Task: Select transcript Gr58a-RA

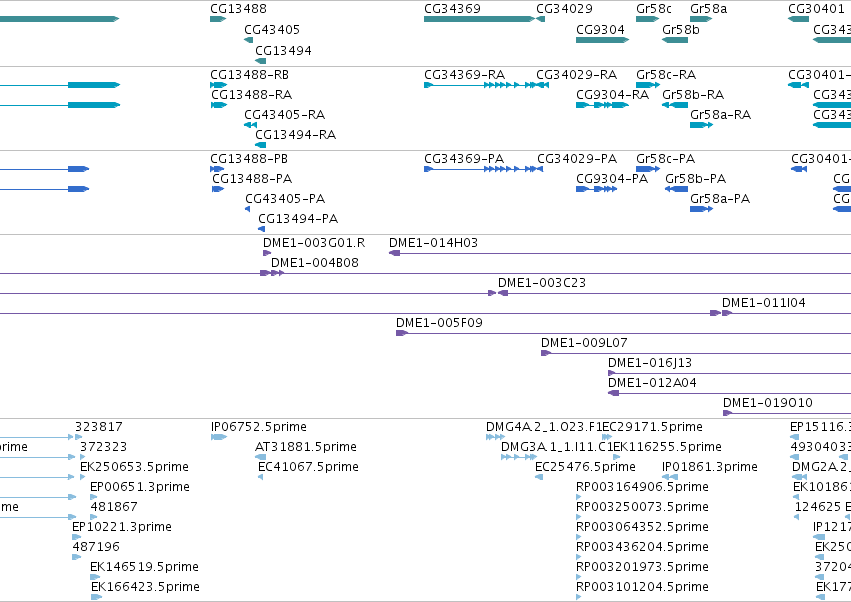Action: [721, 115]
